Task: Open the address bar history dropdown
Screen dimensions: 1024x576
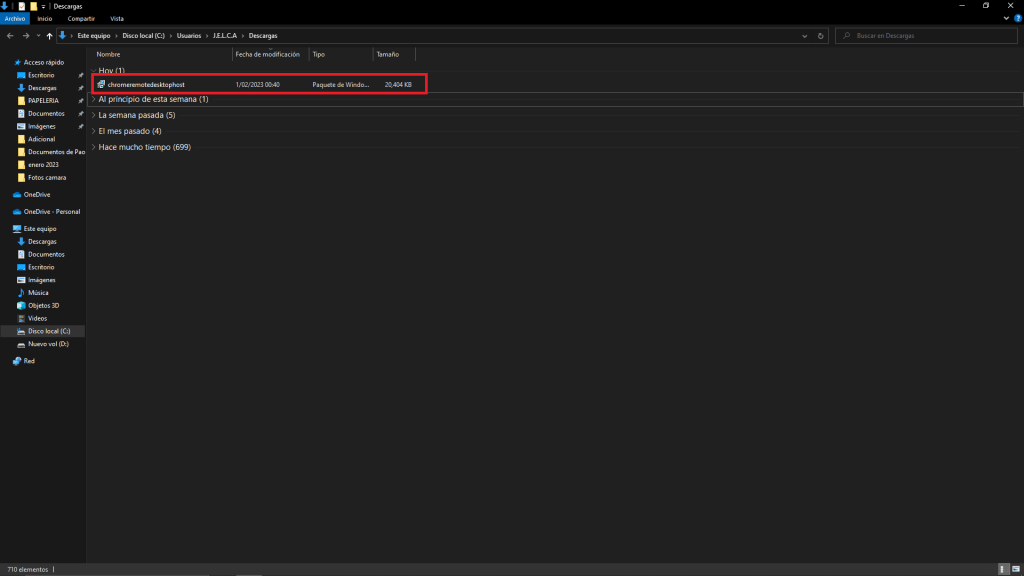Action: [x=806, y=36]
